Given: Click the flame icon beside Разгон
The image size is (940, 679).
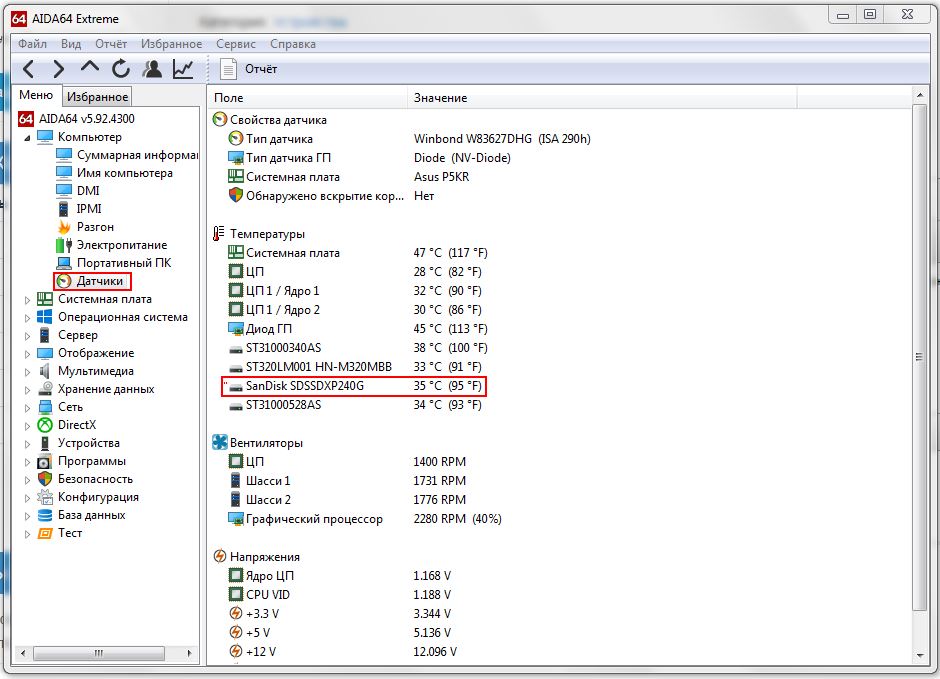Looking at the screenshot, I should point(64,227).
